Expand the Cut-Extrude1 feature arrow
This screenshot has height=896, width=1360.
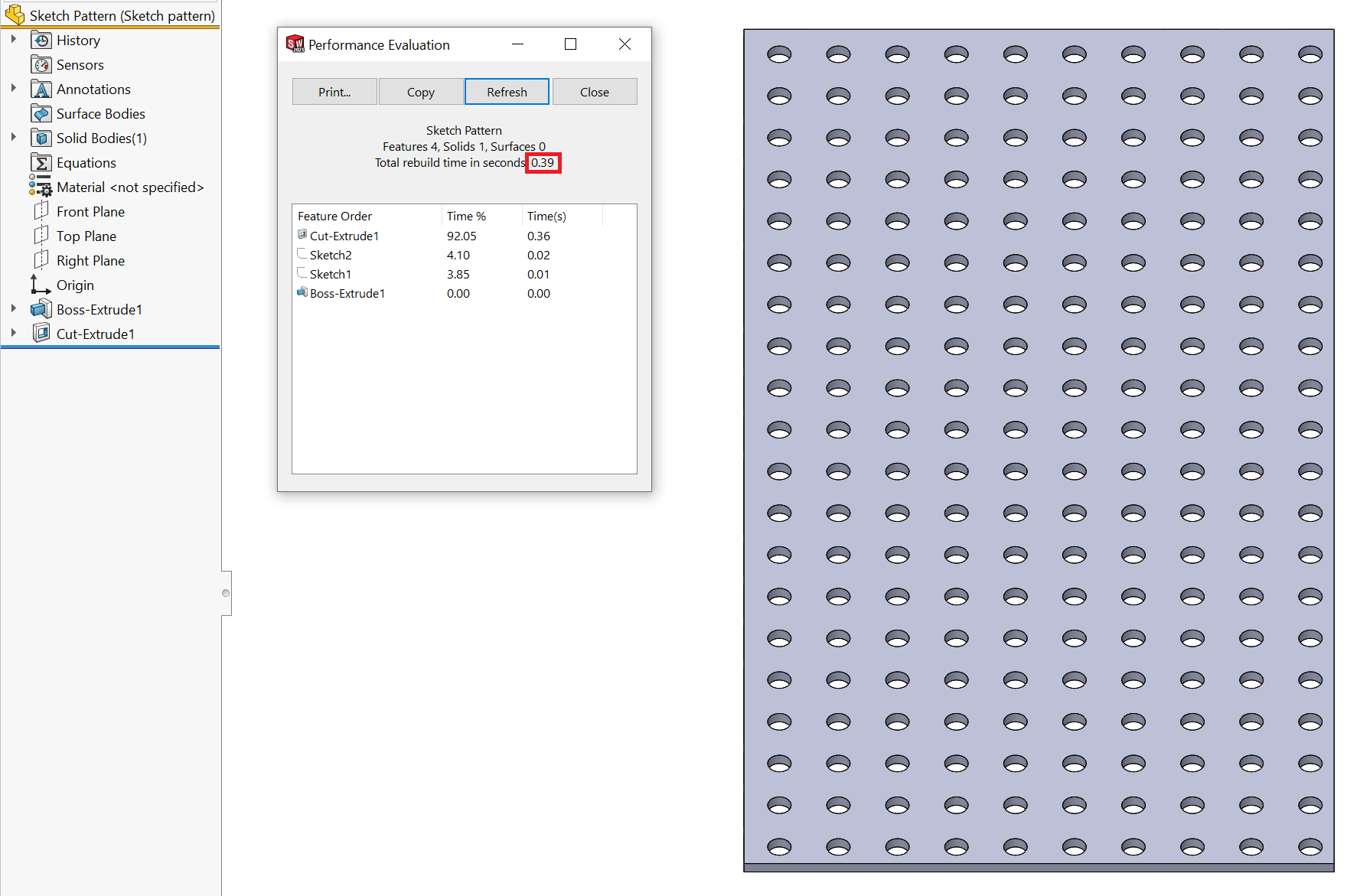coord(13,333)
